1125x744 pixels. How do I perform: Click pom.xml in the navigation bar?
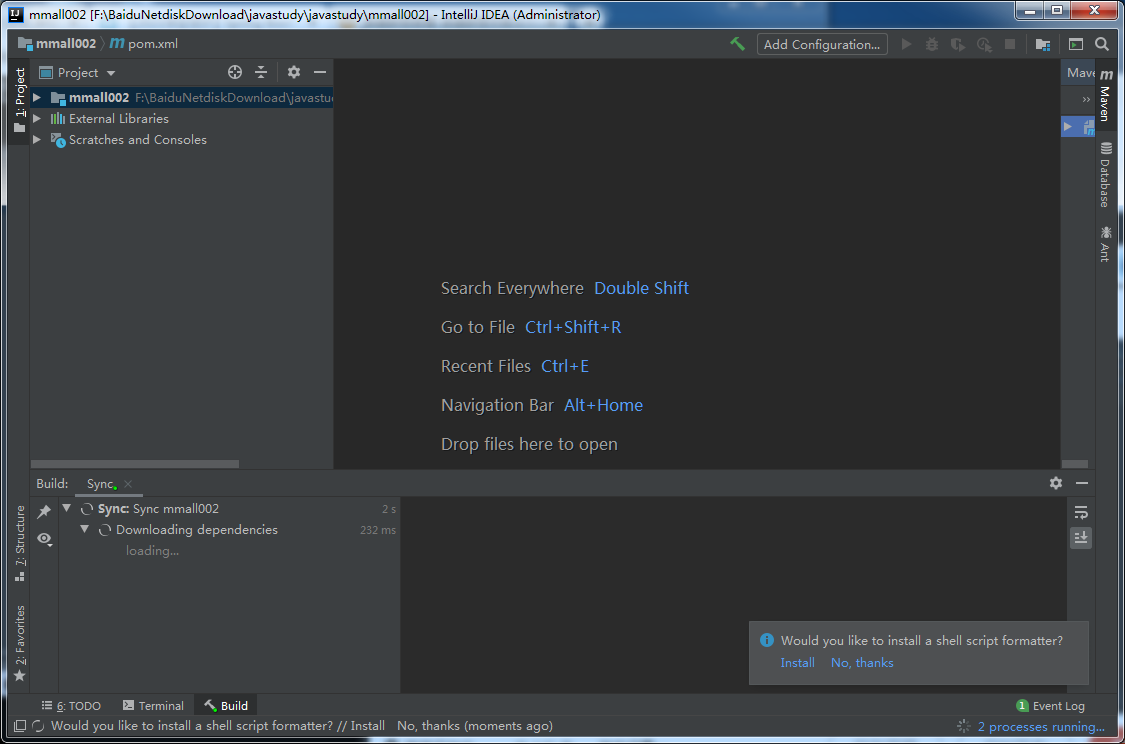point(143,44)
